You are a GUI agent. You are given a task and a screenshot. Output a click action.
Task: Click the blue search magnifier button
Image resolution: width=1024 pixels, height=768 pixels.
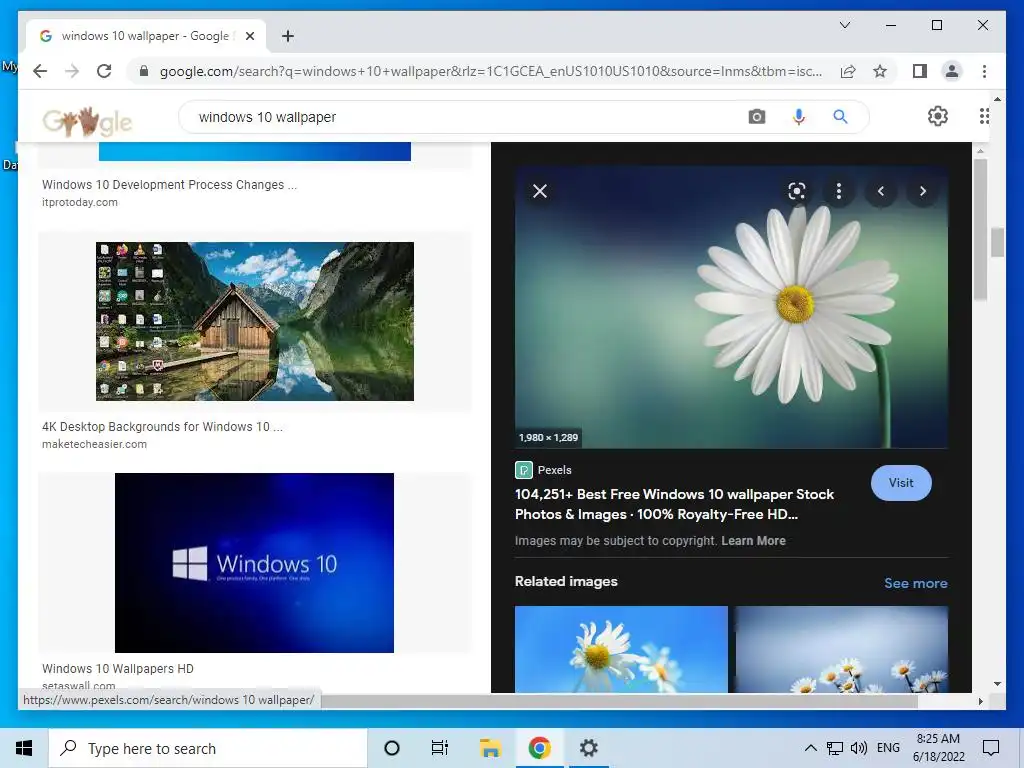point(840,117)
